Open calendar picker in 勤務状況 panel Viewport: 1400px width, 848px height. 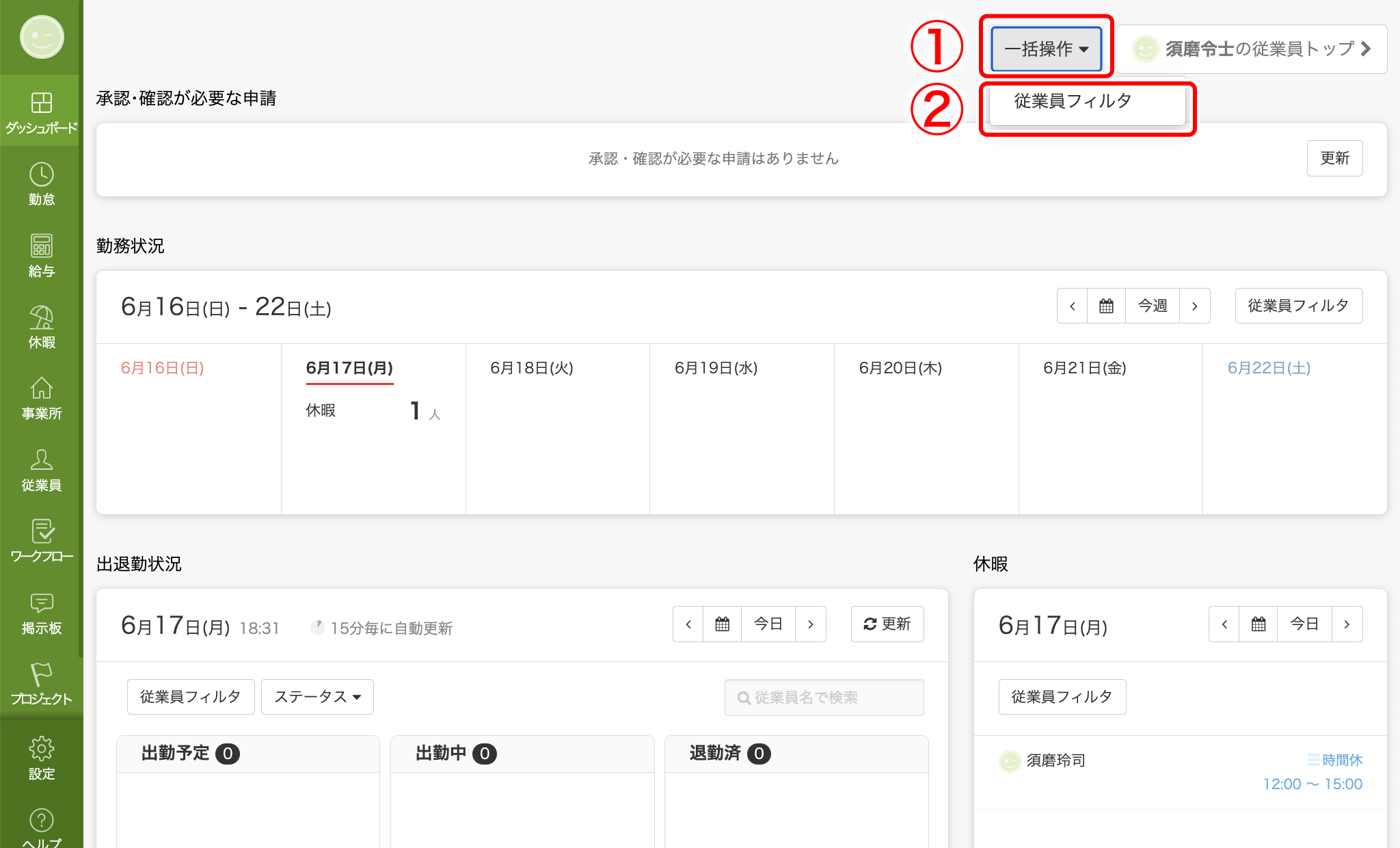(x=1106, y=306)
